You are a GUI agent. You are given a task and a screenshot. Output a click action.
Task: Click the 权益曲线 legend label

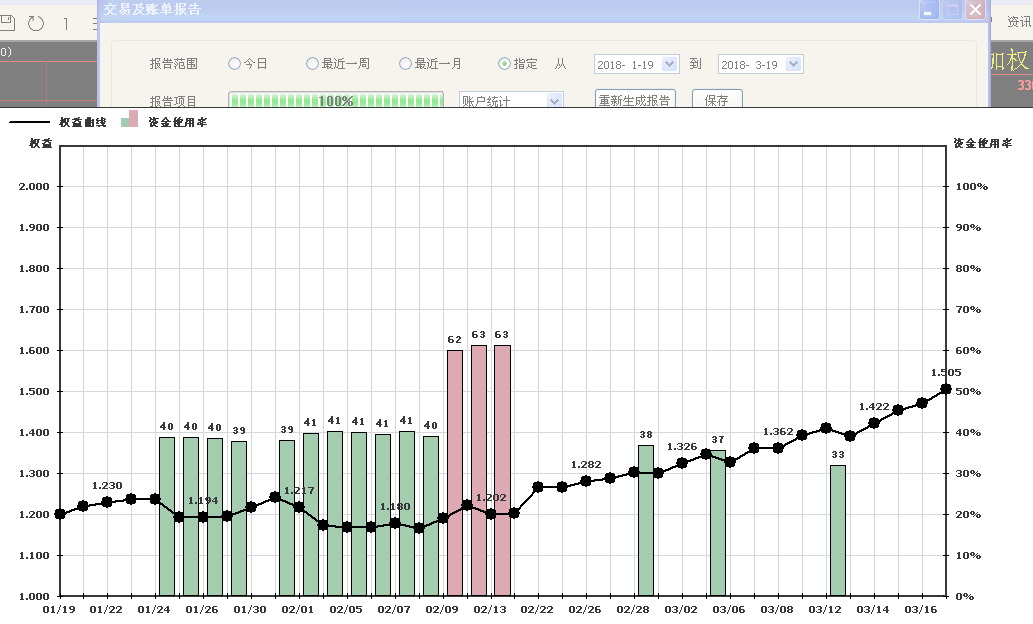[x=82, y=122]
